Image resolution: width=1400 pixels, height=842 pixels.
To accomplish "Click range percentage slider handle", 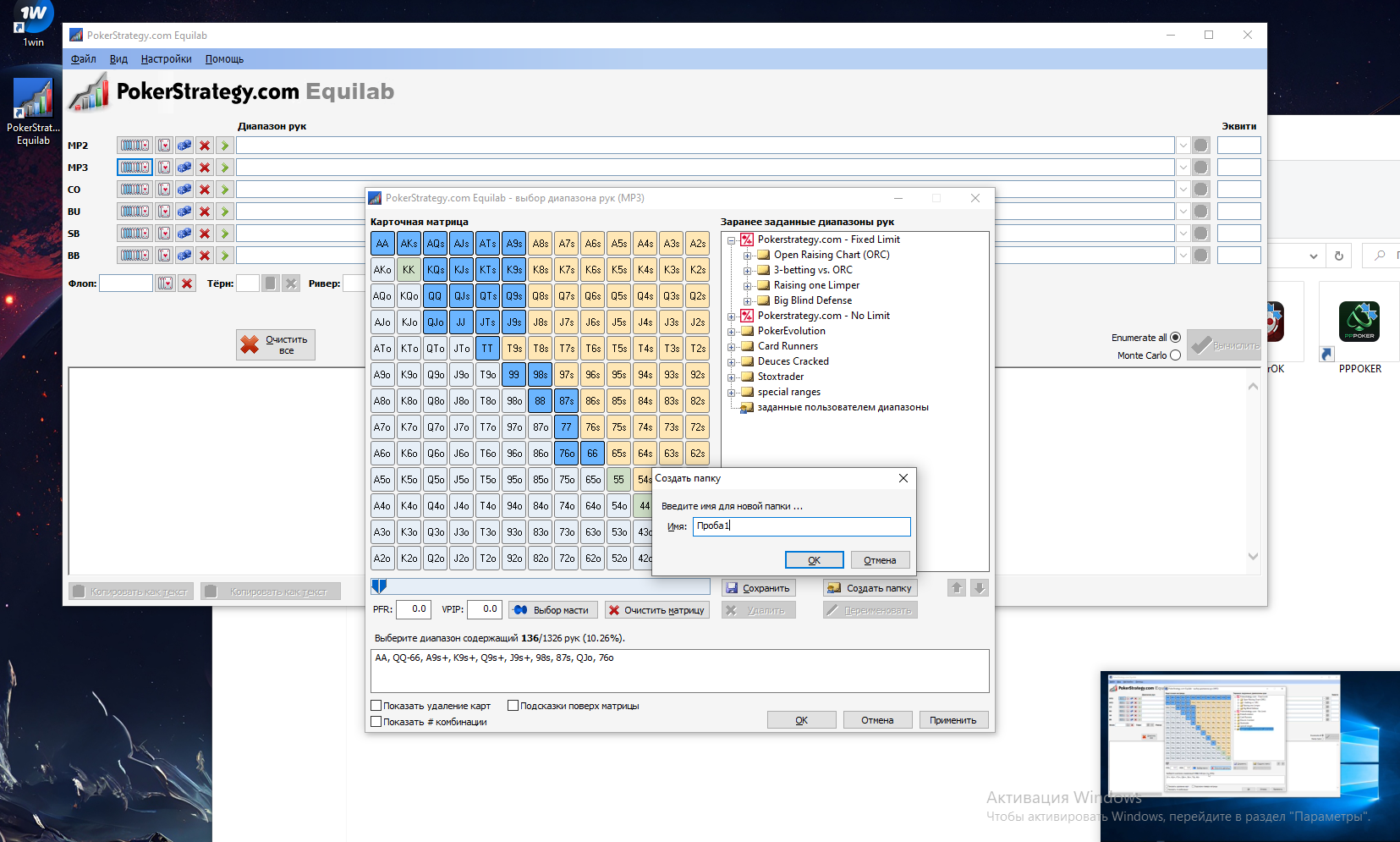I will (x=379, y=586).
